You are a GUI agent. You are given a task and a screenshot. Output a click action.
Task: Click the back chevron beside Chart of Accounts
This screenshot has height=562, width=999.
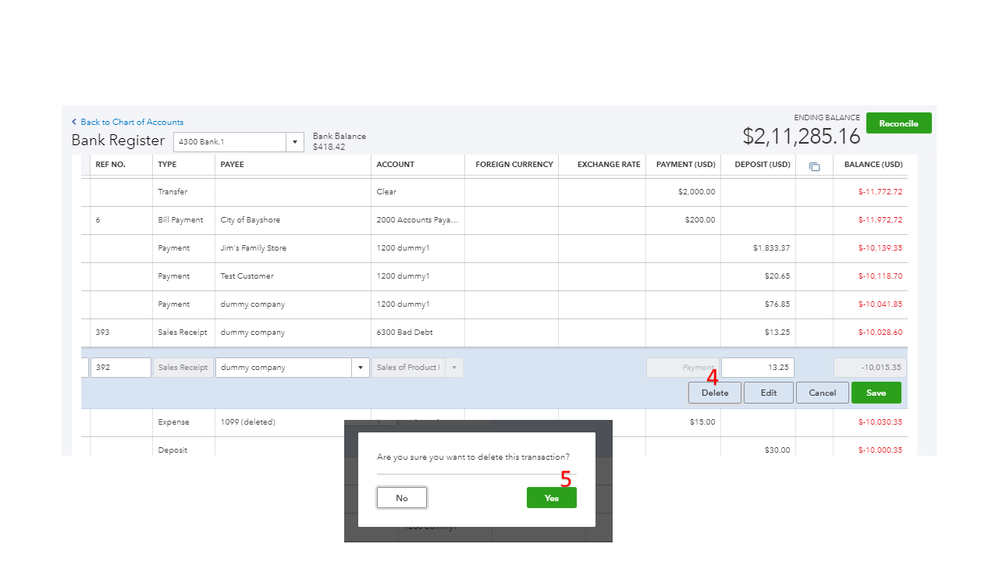click(x=74, y=122)
